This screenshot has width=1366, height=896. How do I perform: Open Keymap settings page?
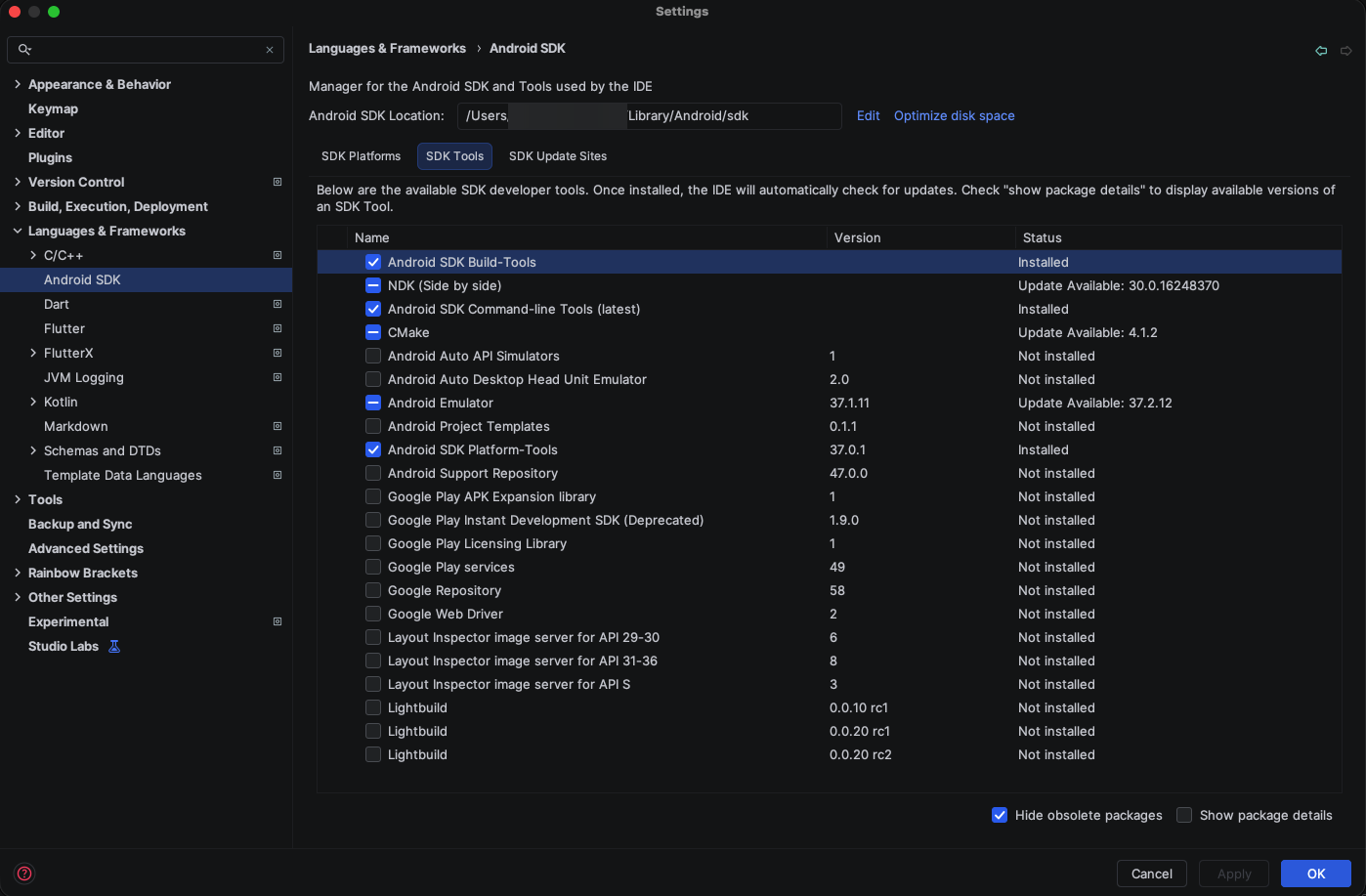coord(53,108)
